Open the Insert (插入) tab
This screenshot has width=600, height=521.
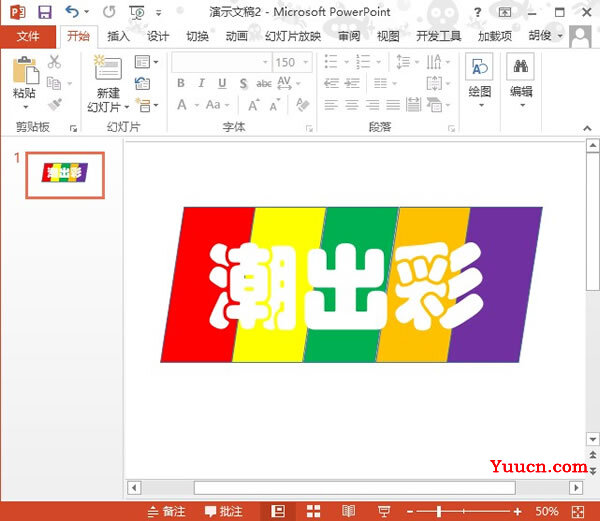118,36
